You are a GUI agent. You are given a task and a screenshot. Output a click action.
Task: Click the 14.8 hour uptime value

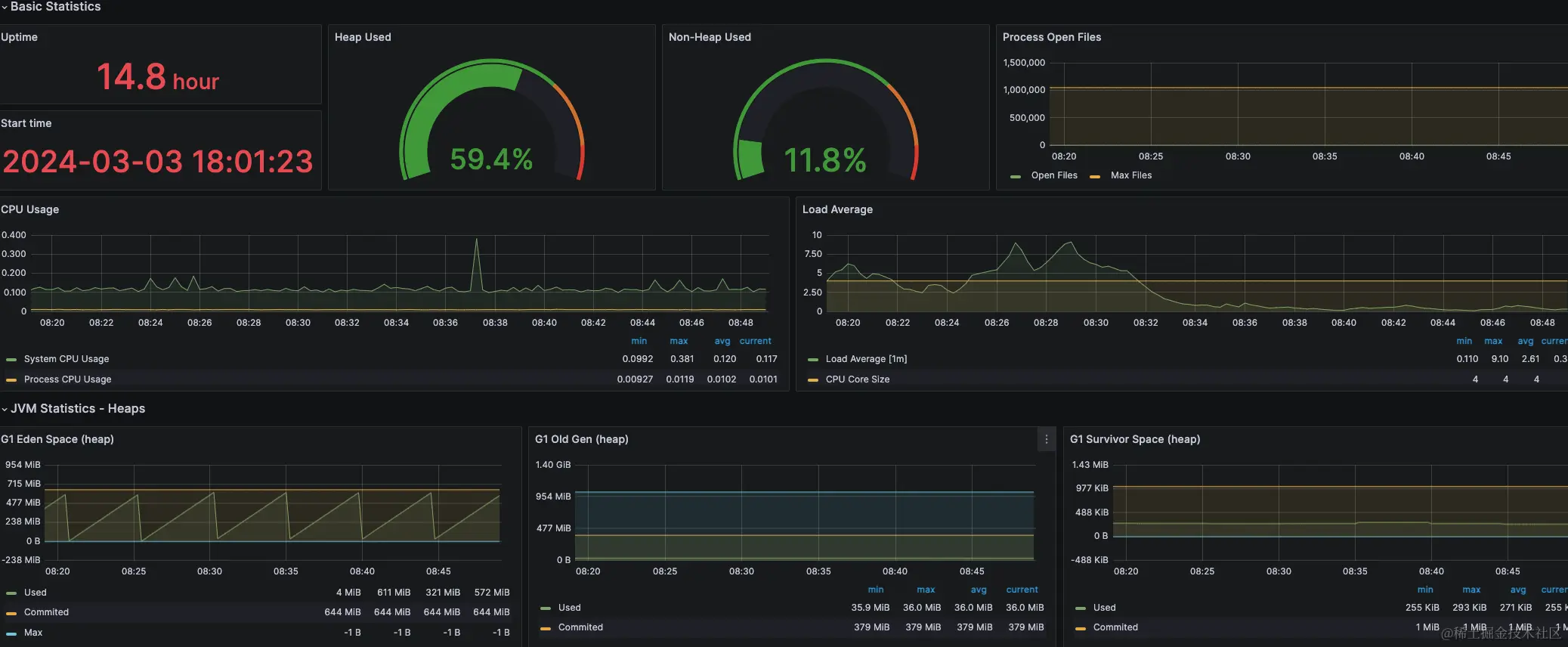coord(158,77)
